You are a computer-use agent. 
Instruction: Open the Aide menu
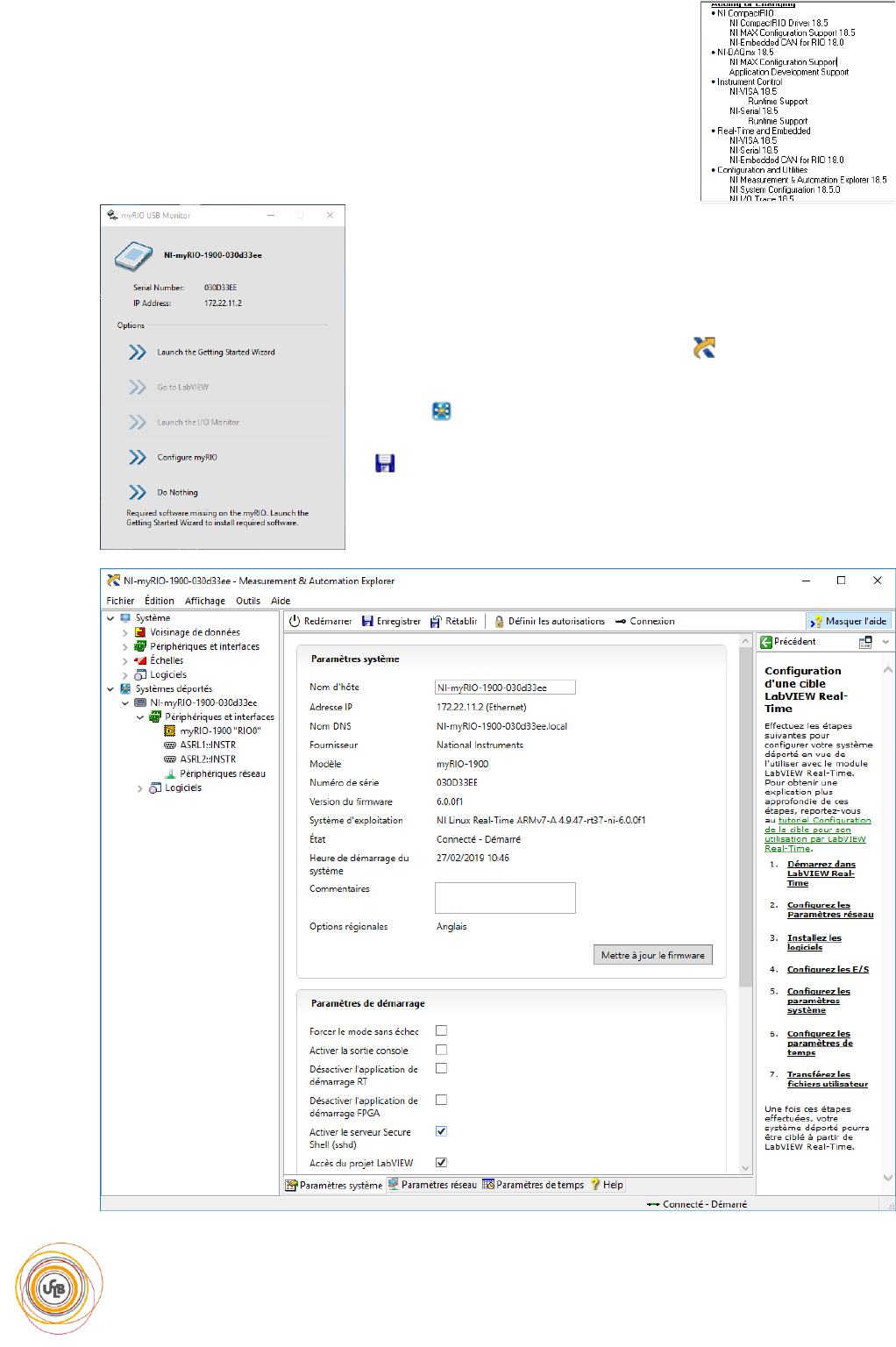click(281, 601)
